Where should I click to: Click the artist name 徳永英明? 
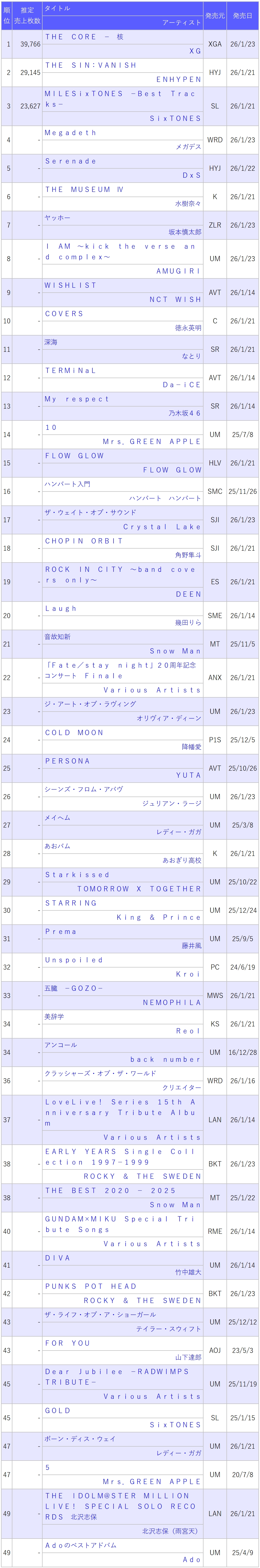point(188,327)
